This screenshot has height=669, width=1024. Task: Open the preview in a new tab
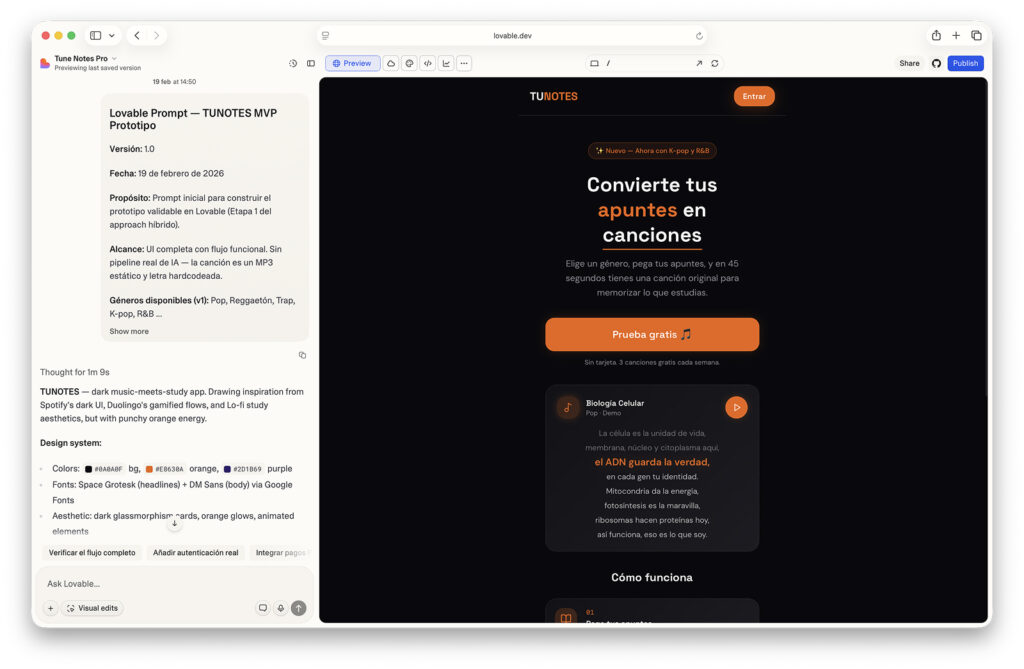point(699,63)
